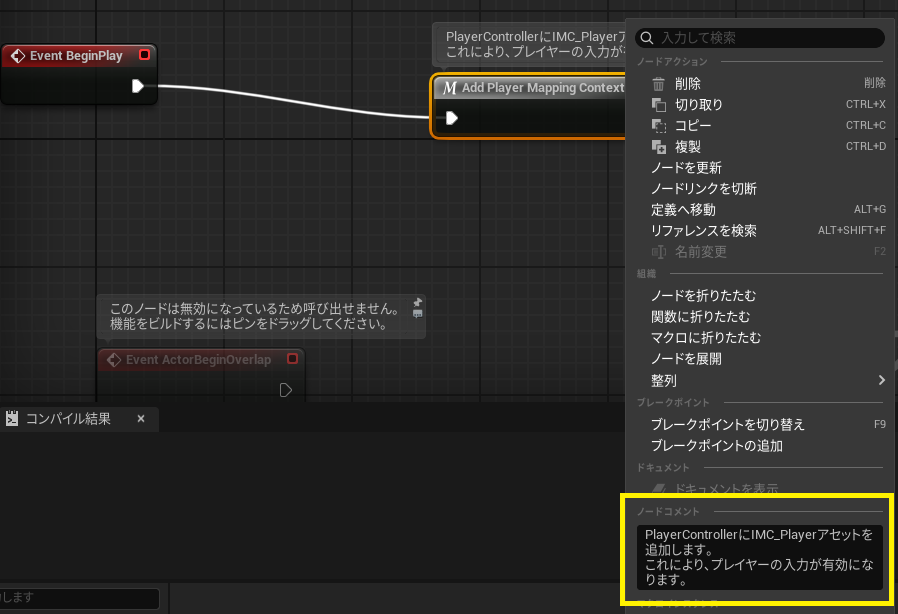Click the コンパイル結果 tab icon
Viewport: 898px width, 614px height.
coord(12,419)
